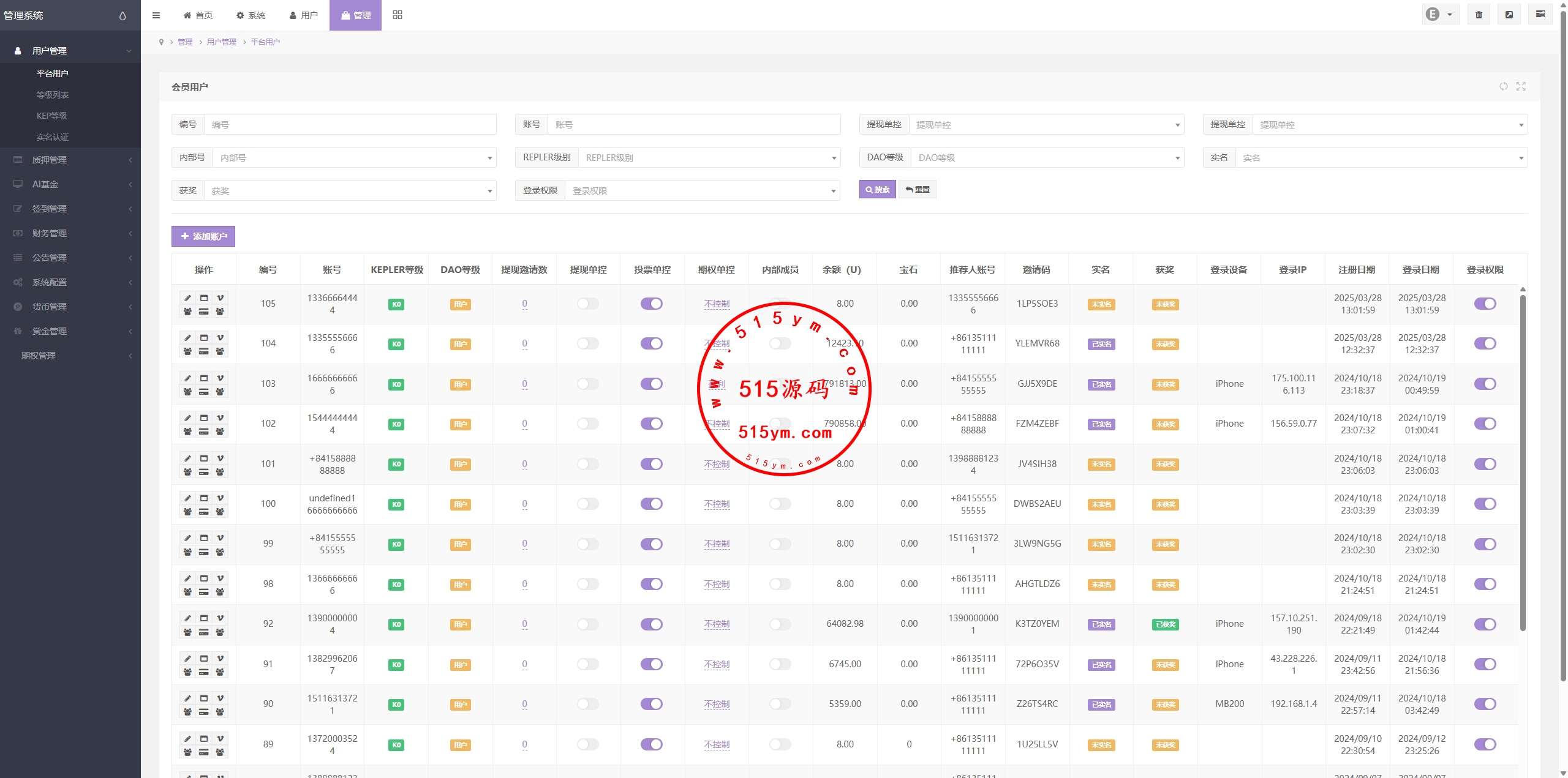Image resolution: width=1568 pixels, height=778 pixels.
Task: Click the 账号 filter input field
Action: pyautogui.click(x=692, y=125)
